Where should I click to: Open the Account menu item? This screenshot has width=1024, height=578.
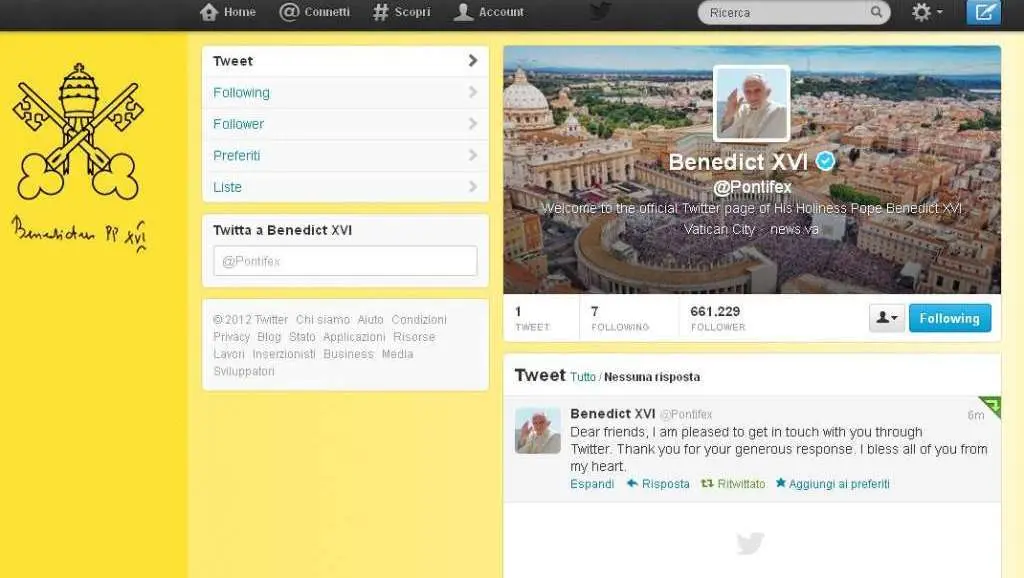488,12
